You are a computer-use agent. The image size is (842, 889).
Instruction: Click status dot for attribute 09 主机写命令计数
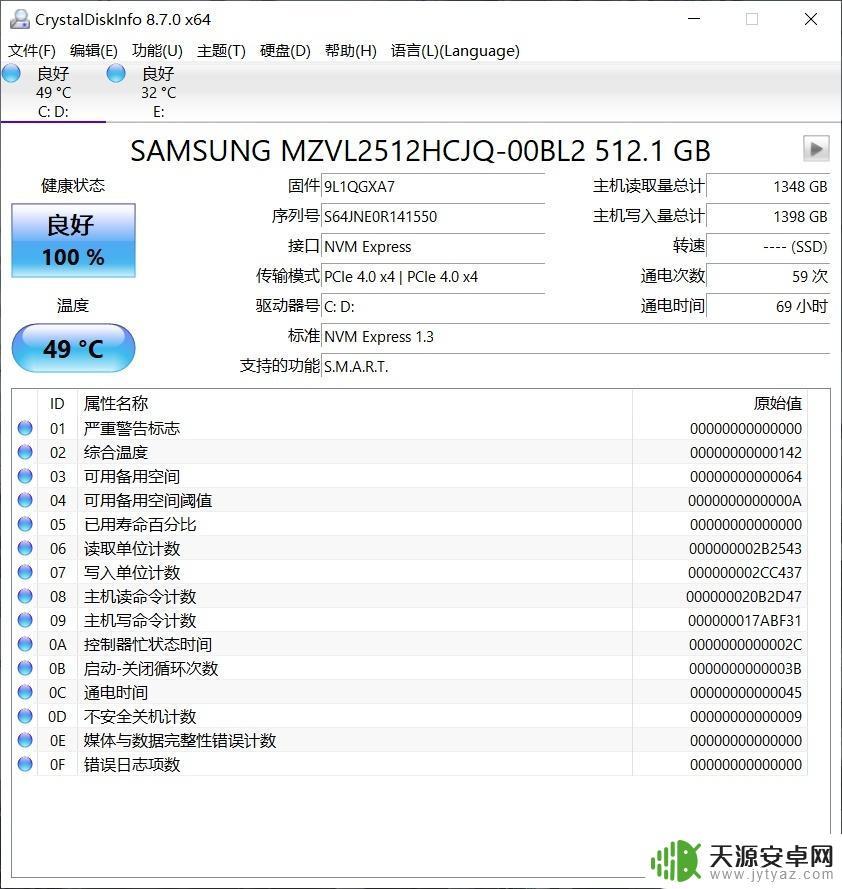tap(25, 620)
